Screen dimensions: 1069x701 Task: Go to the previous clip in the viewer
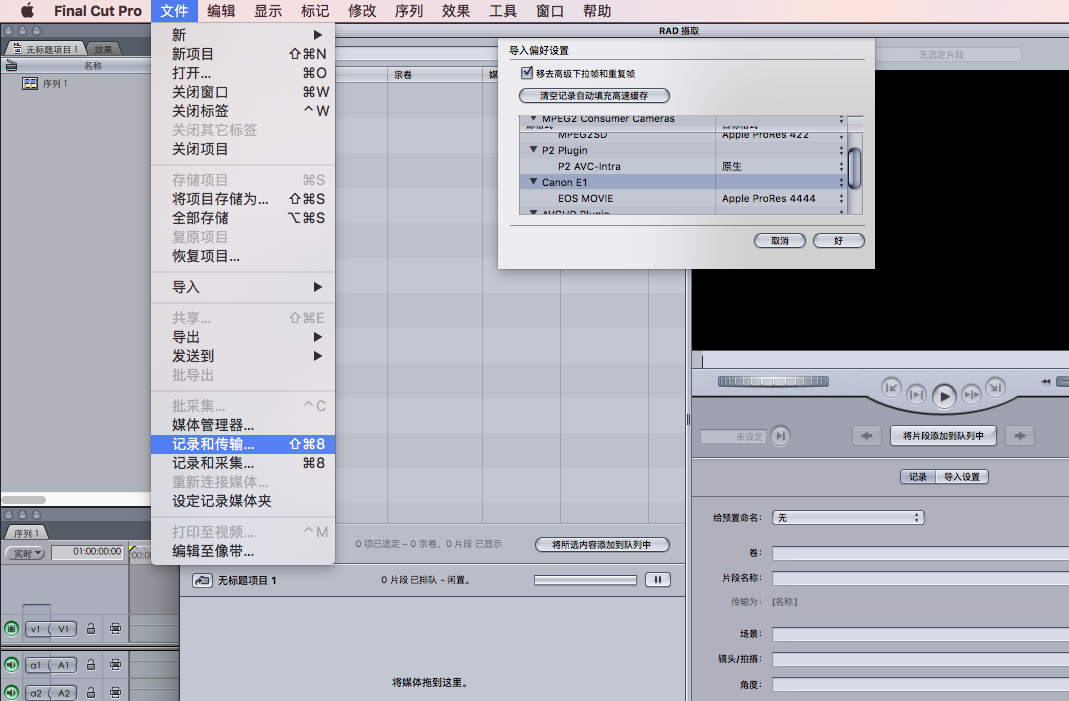[916, 394]
